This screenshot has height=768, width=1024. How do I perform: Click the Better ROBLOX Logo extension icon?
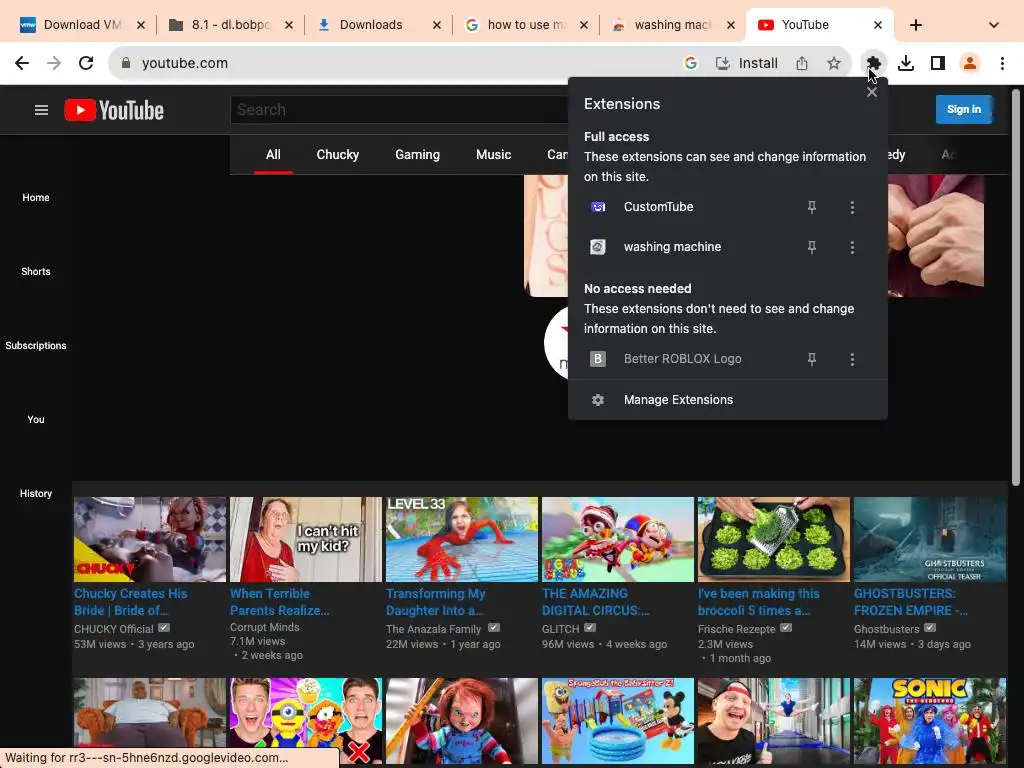[598, 359]
